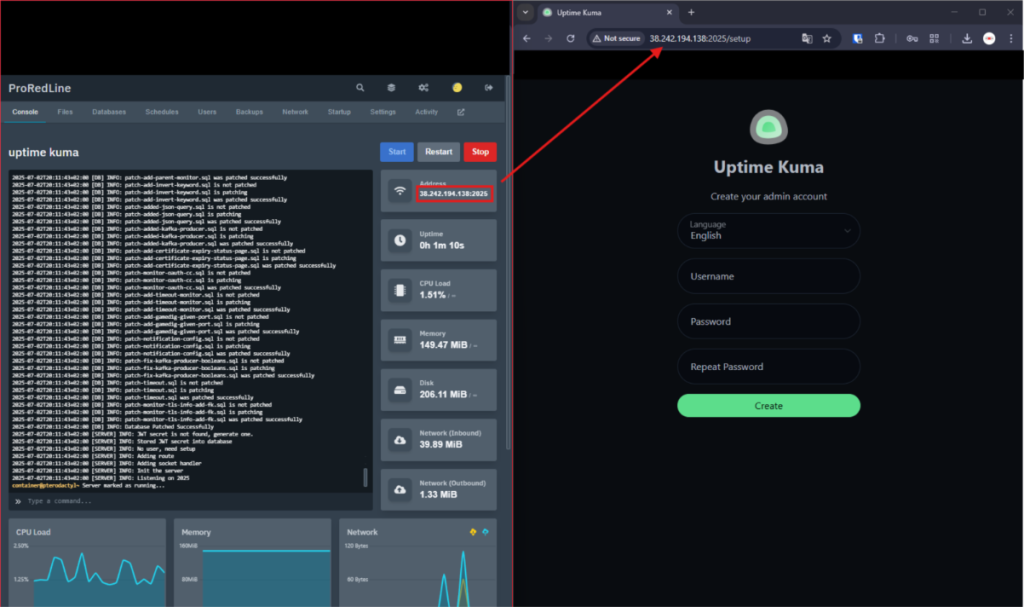
Task: Click the blue Start button
Action: pyautogui.click(x=397, y=152)
